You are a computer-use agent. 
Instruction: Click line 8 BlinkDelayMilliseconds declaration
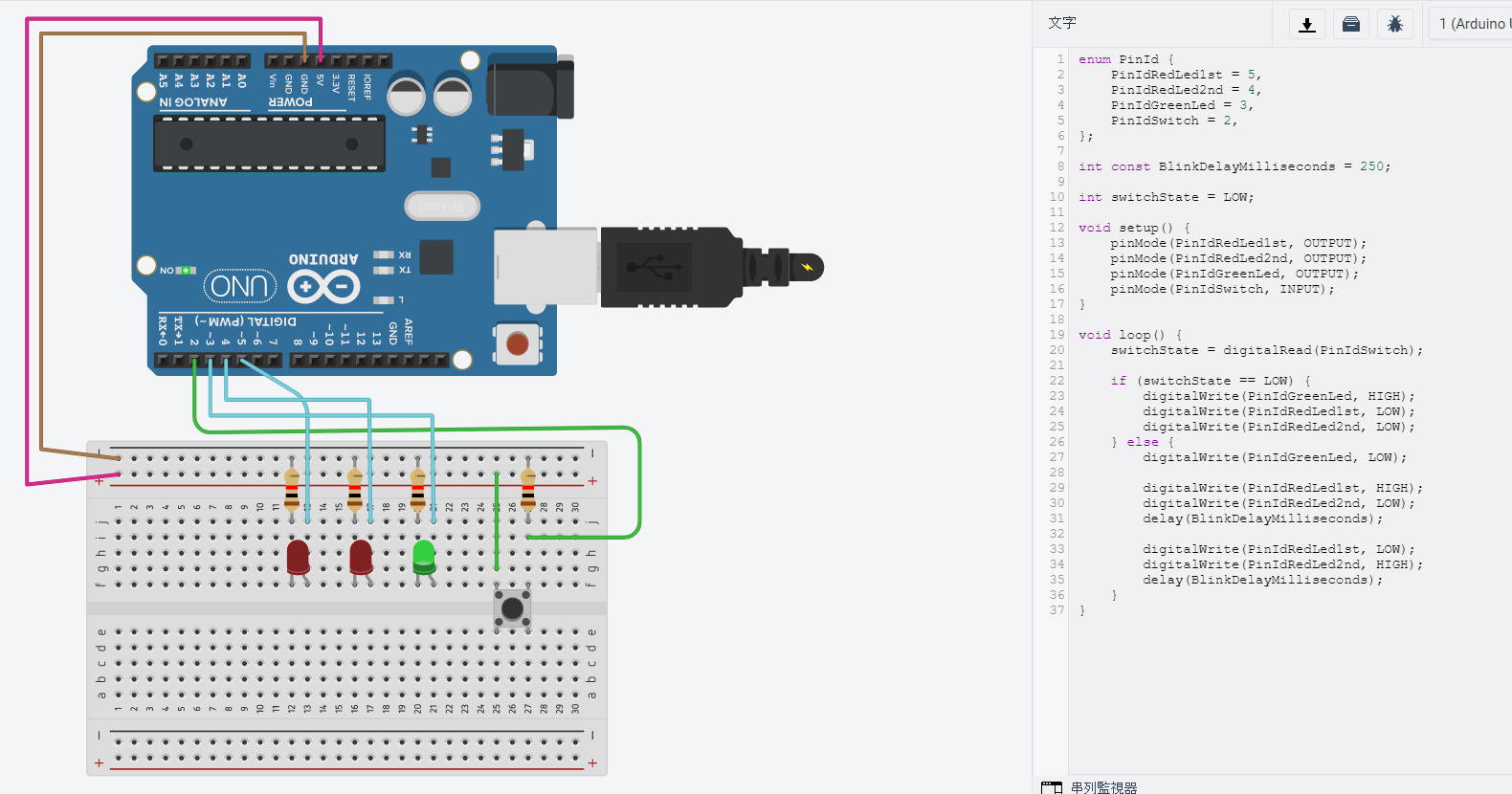1234,166
